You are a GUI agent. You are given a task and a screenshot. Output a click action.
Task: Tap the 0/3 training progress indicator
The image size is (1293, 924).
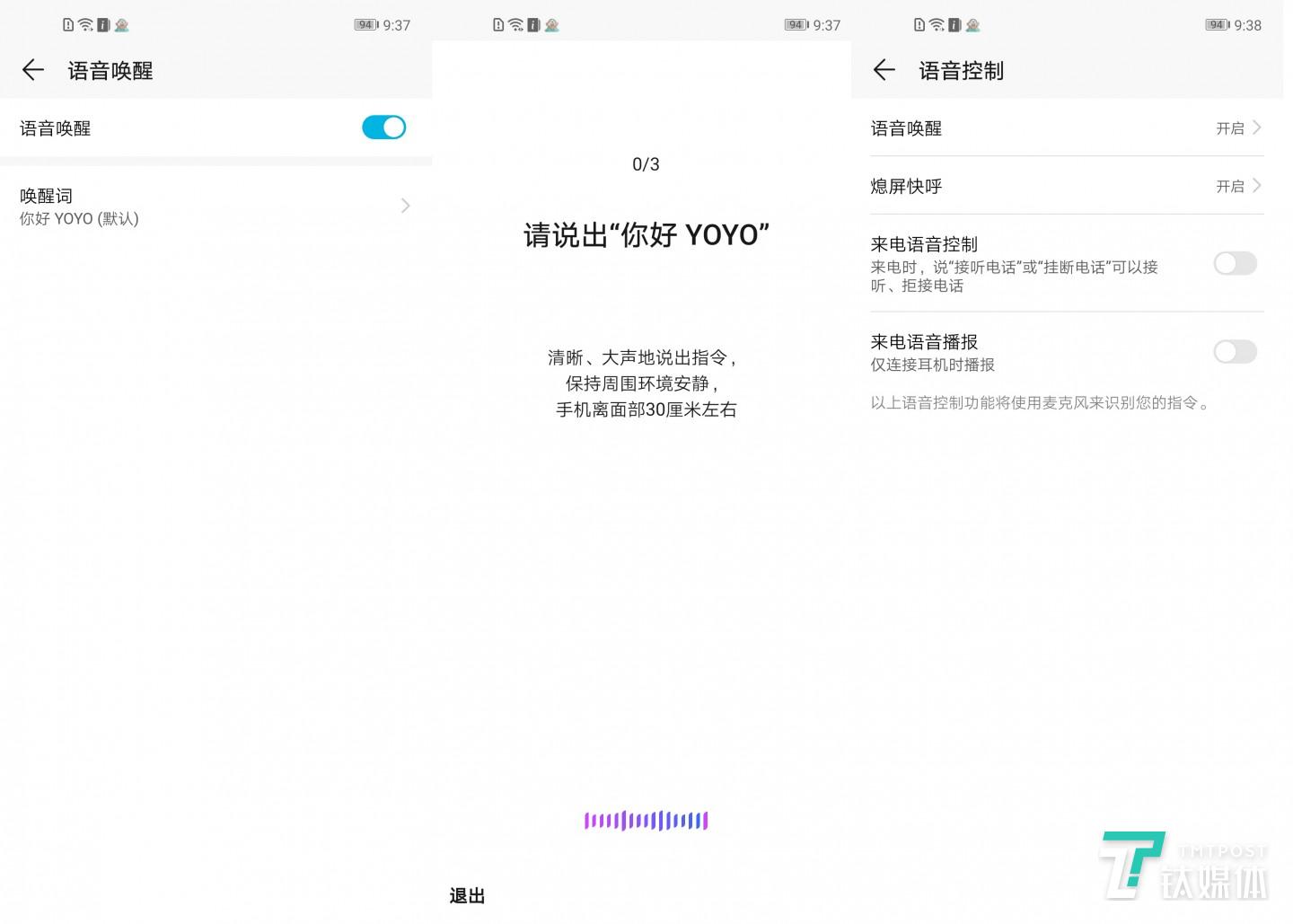tap(645, 163)
